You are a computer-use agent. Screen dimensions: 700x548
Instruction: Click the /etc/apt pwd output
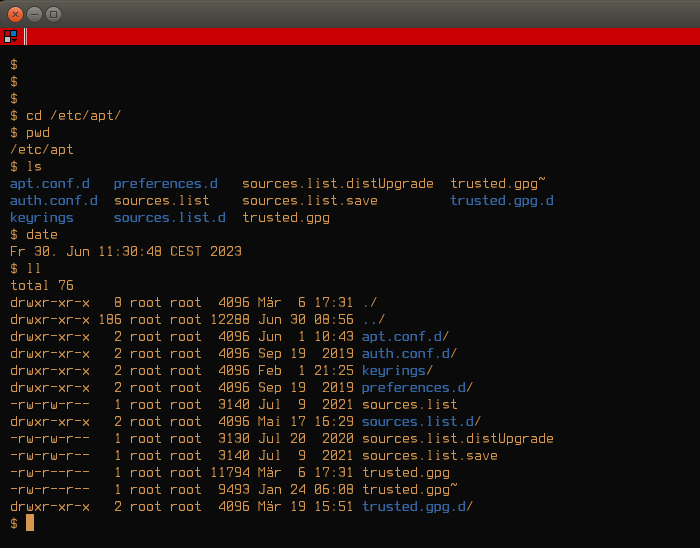pos(42,149)
